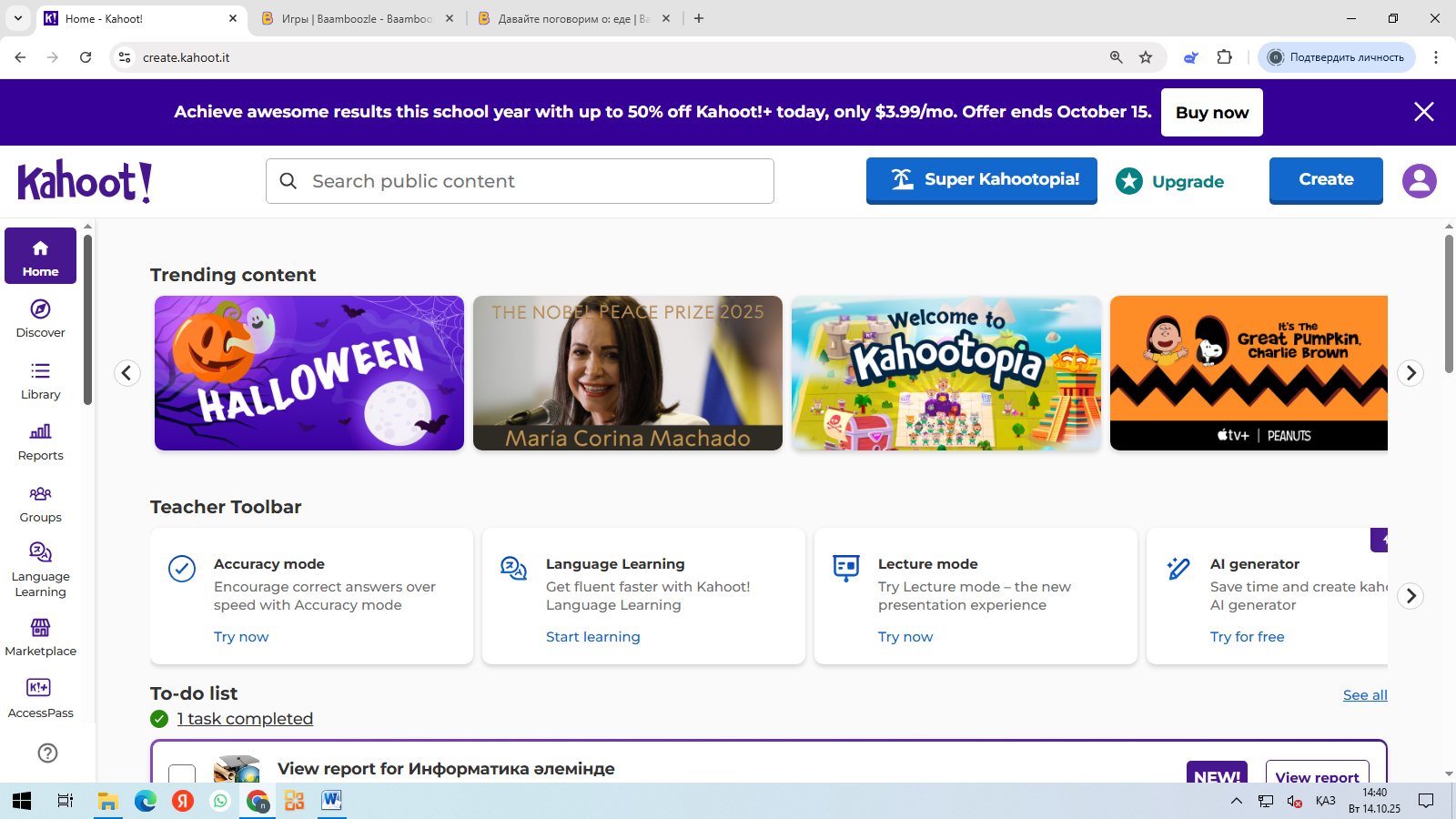View site information icon in the address bar

[x=125, y=57]
